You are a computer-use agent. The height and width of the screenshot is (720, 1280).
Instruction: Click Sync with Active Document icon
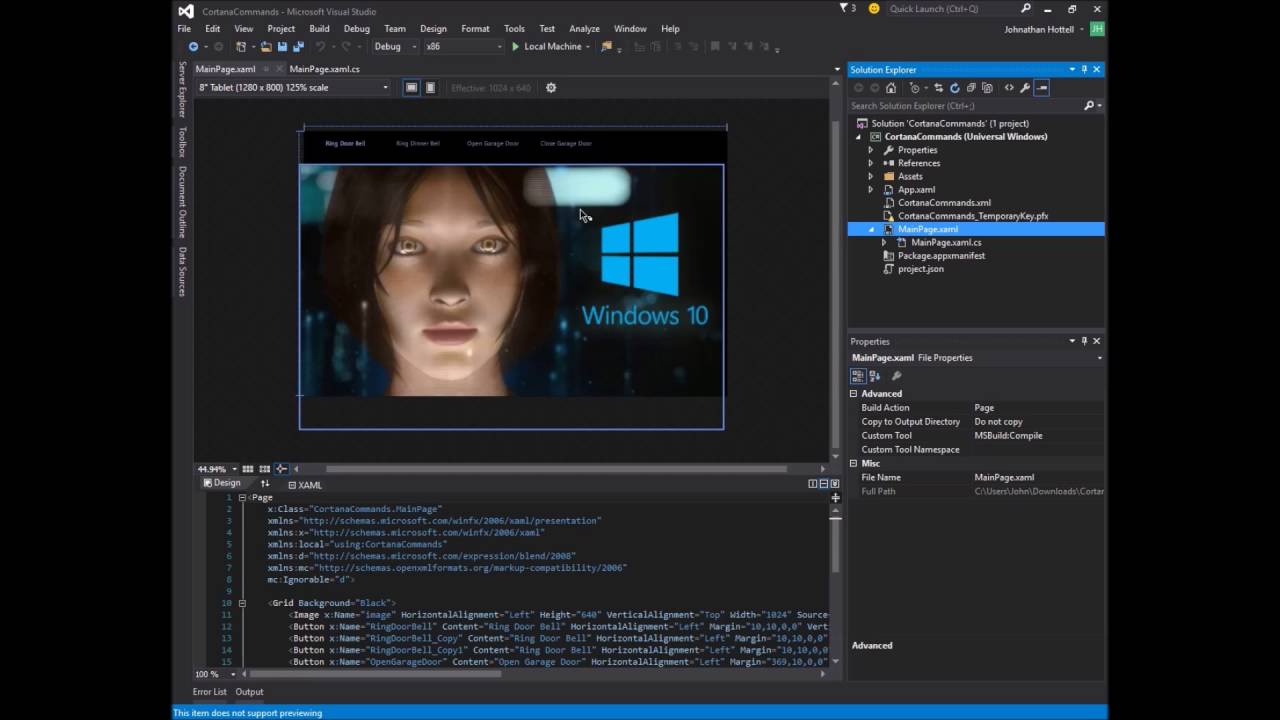pos(939,88)
